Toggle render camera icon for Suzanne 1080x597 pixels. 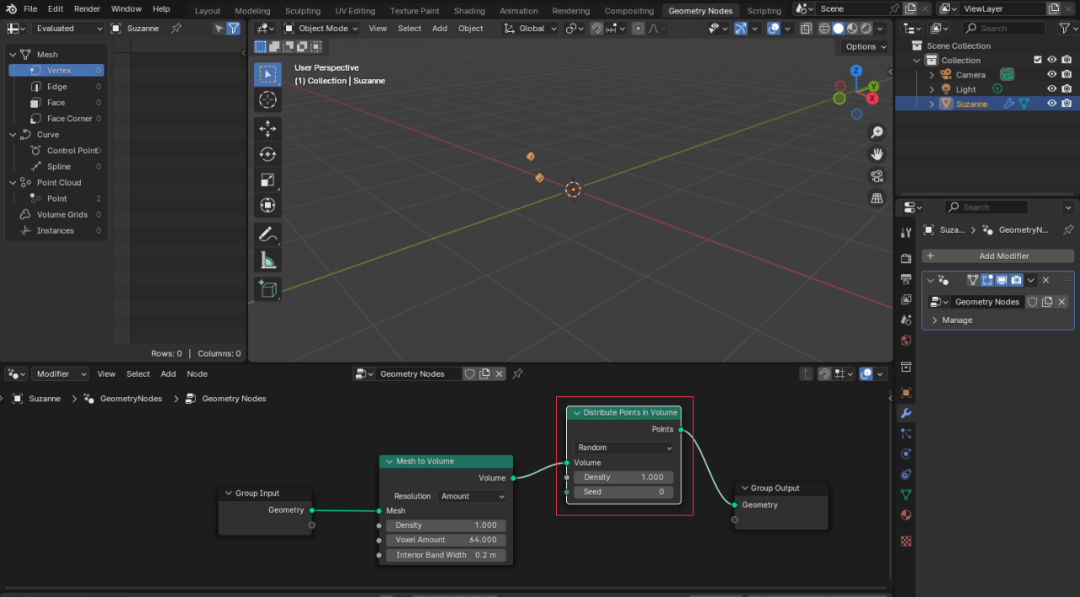(x=1066, y=103)
